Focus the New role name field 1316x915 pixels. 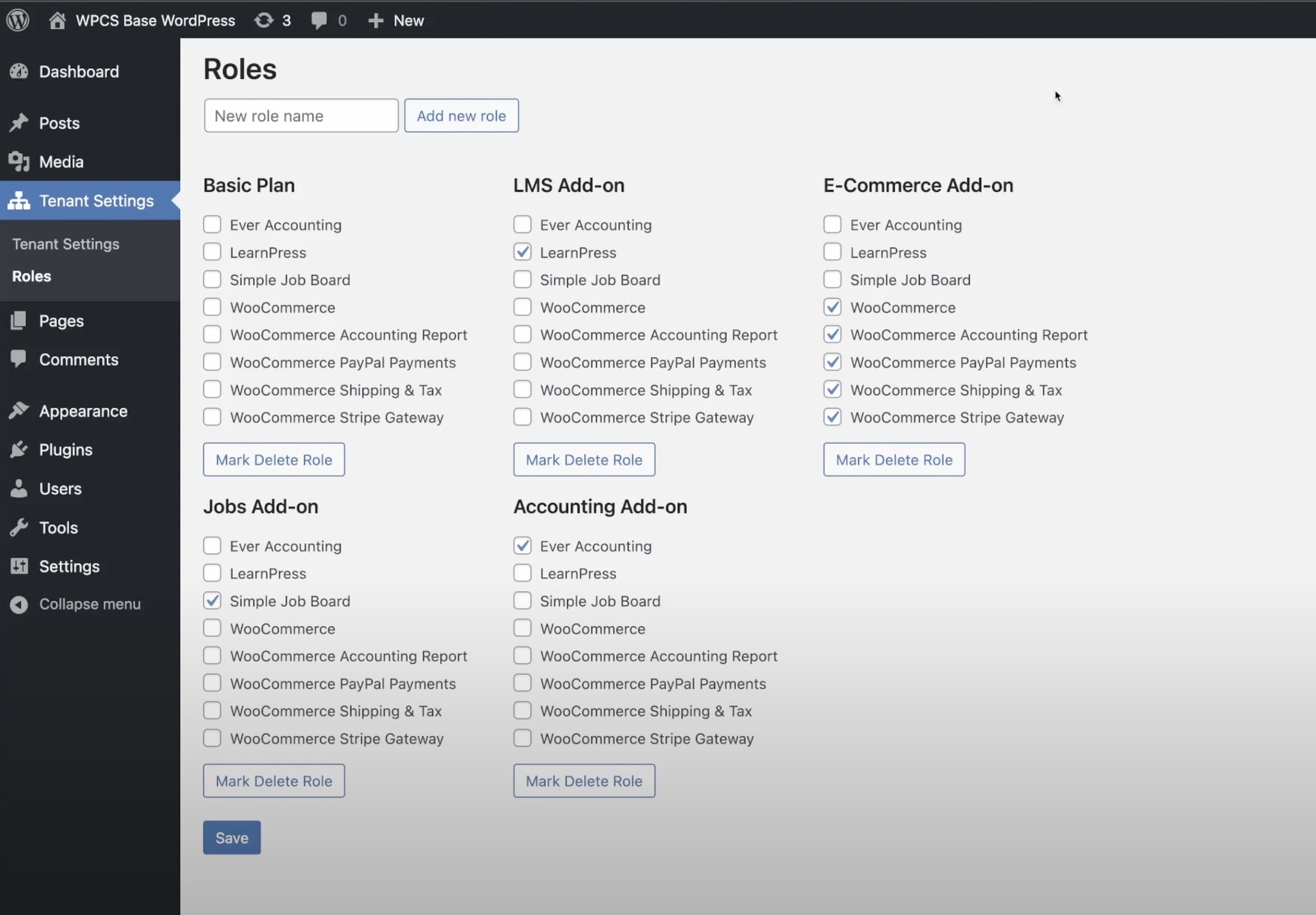tap(301, 116)
